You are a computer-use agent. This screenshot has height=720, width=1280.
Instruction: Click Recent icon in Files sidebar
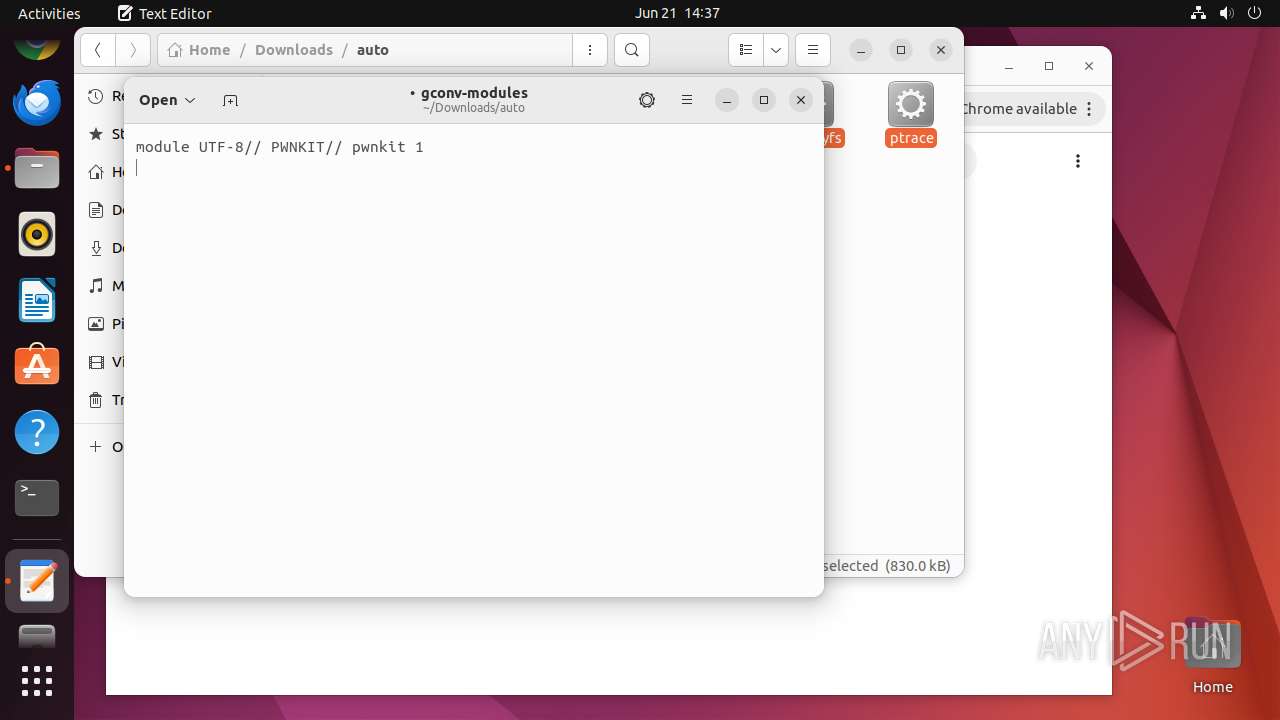(96, 96)
